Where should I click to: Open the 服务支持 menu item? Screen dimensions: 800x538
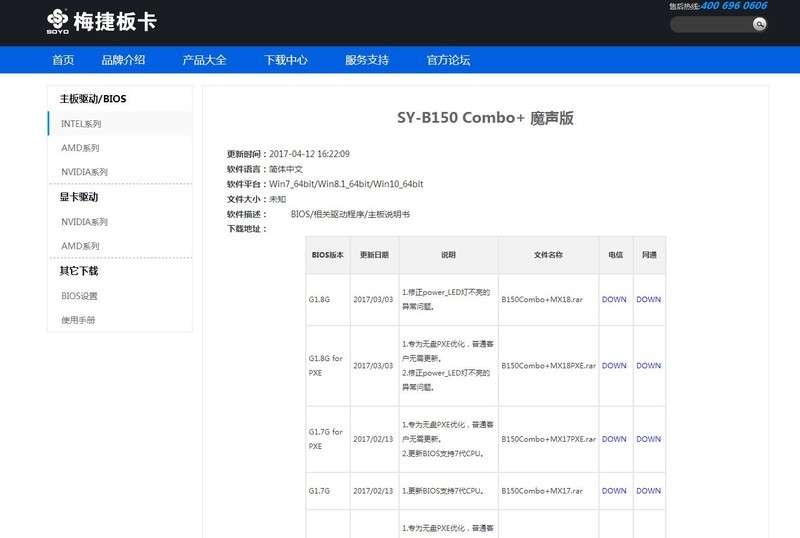click(367, 60)
